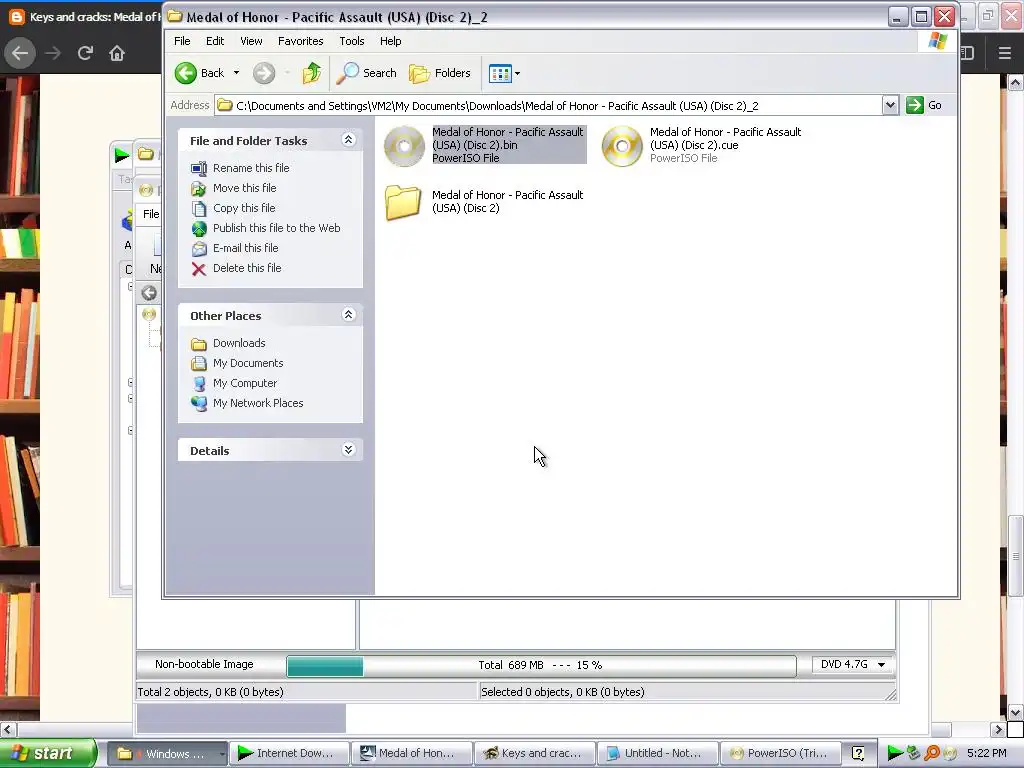Expand the address bar dropdown

[890, 105]
